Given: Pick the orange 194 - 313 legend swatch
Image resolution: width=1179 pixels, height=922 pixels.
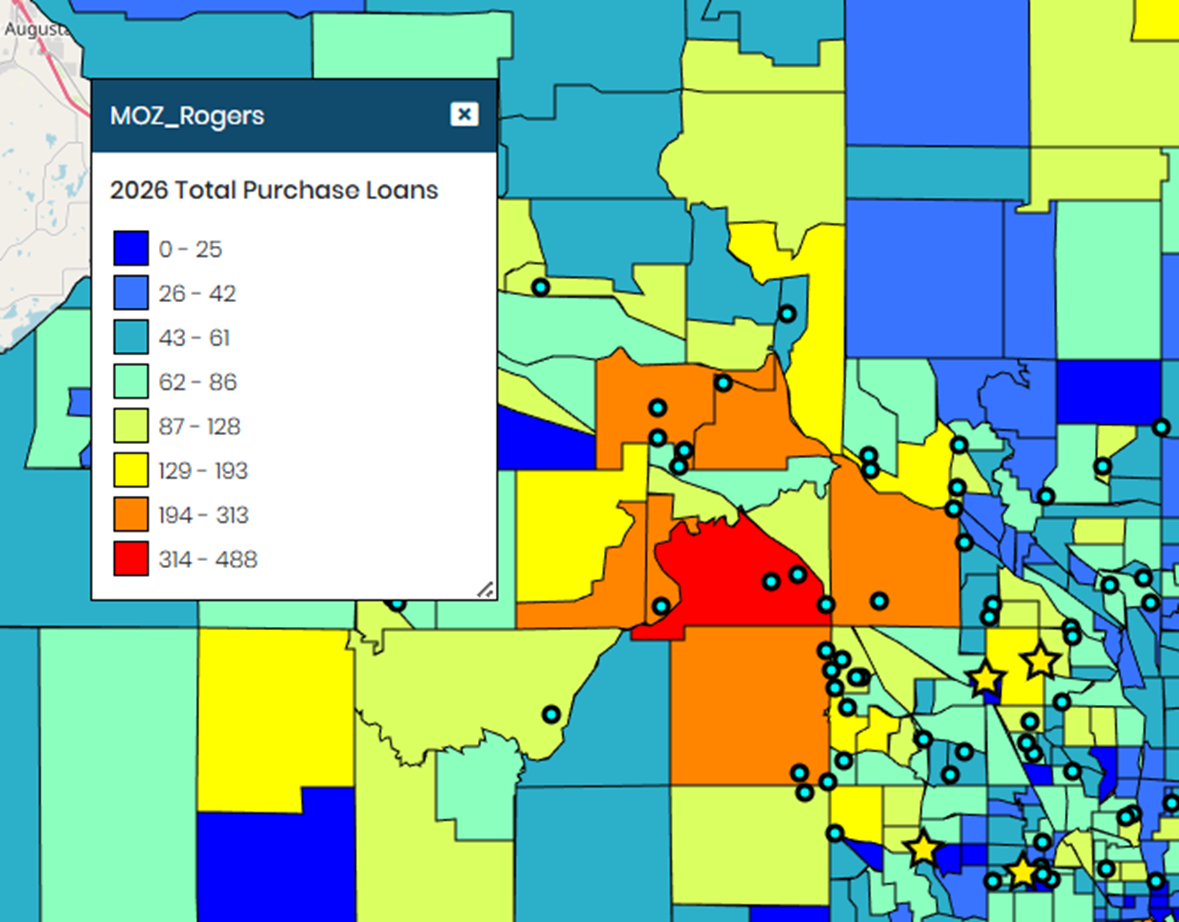Looking at the screenshot, I should (131, 514).
